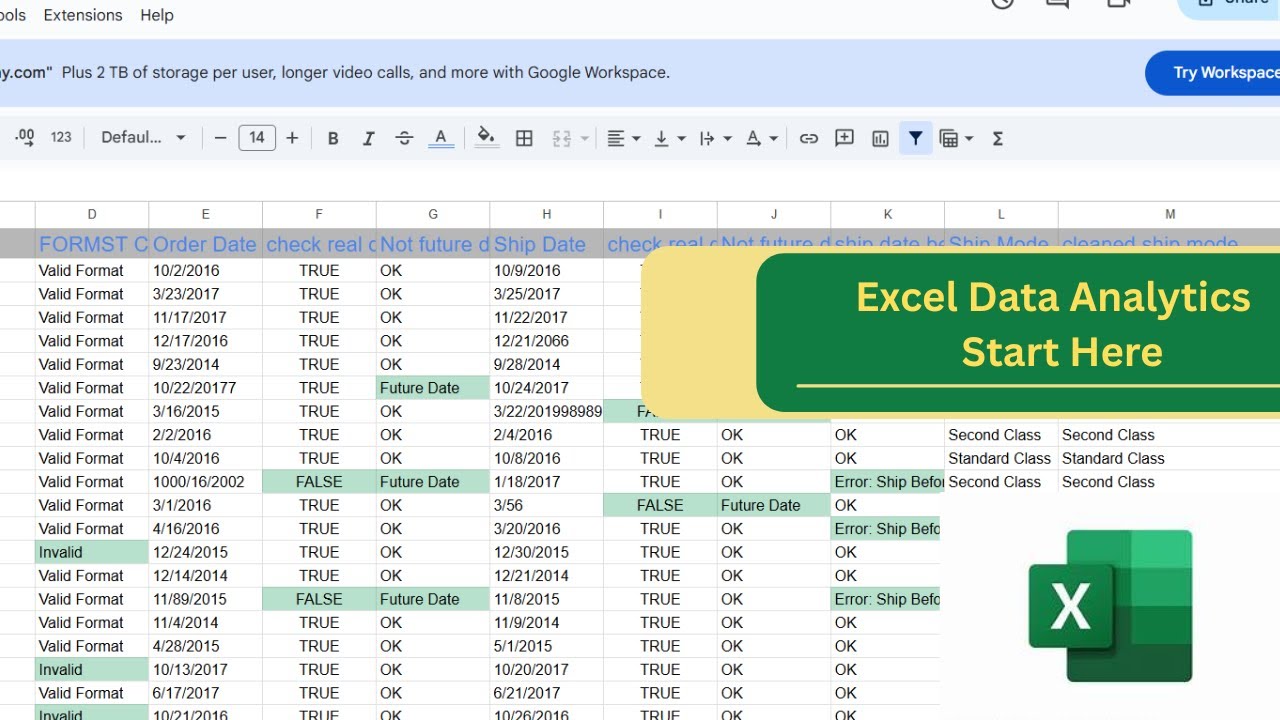This screenshot has height=720, width=1280.
Task: Click the functions sigma icon
Action: pyautogui.click(x=997, y=139)
